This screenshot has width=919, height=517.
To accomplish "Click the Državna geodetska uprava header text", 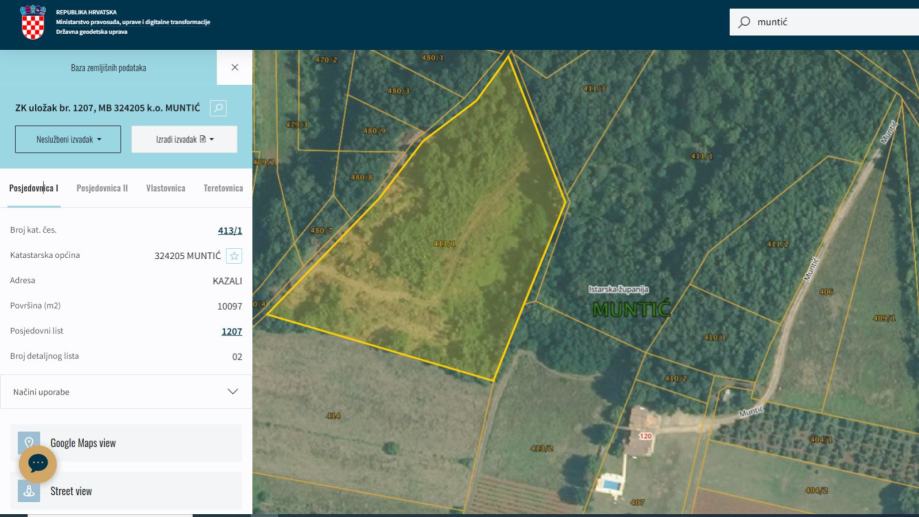I will (91, 32).
